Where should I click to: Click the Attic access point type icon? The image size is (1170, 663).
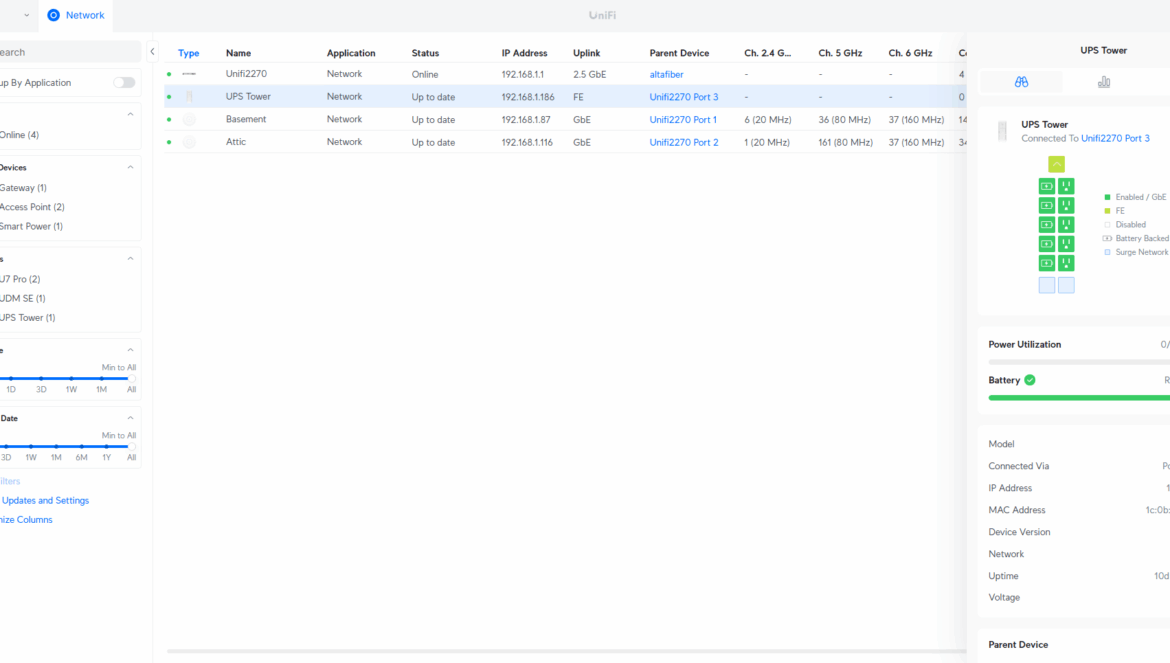coord(189,142)
